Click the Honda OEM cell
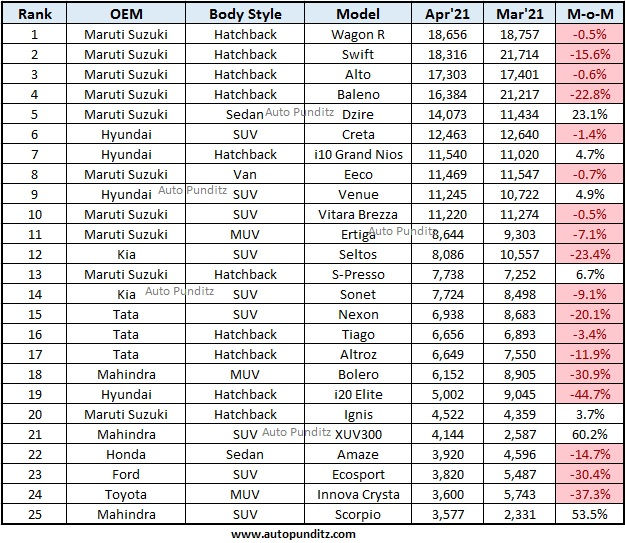Viewport: 625px width, 543px height. tap(126, 454)
